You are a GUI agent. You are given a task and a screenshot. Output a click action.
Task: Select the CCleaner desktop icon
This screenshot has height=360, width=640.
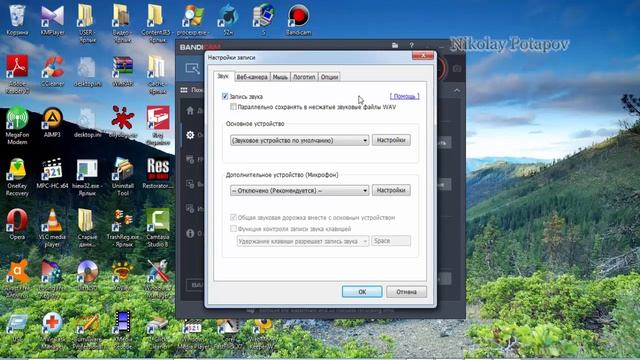pyautogui.click(x=53, y=72)
